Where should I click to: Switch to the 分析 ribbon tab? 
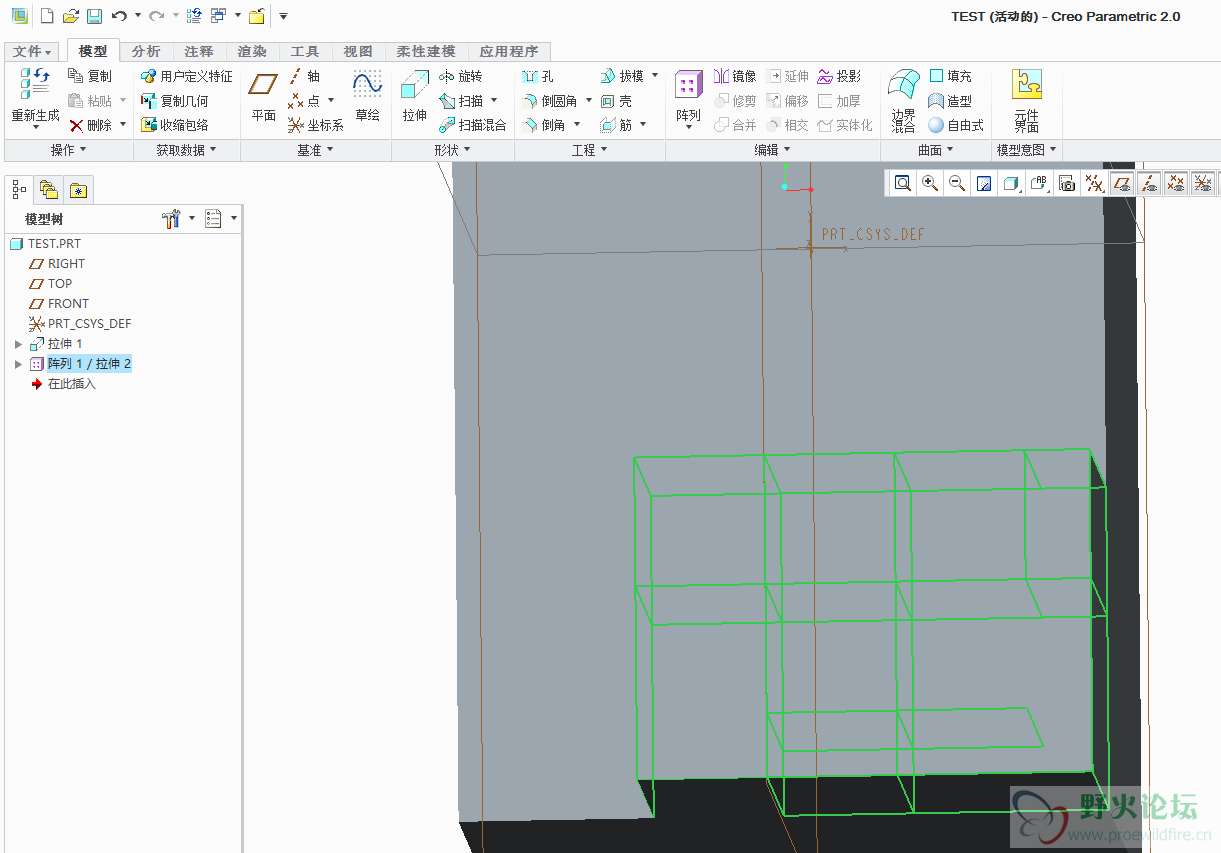pos(146,51)
